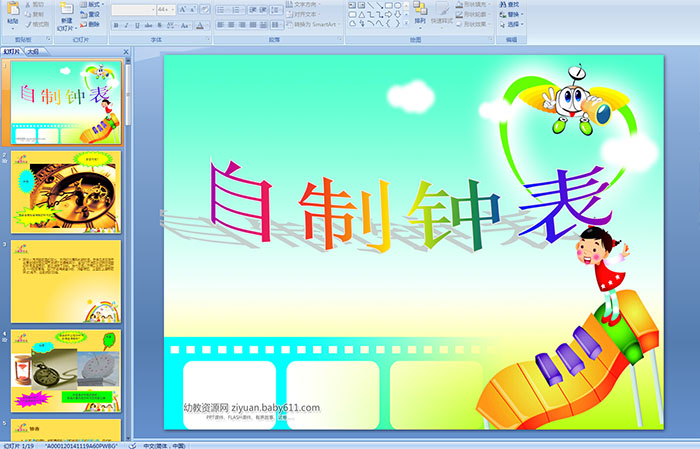Image resolution: width=700 pixels, height=449 pixels.
Task: Switch to the Outline (大纲) tab
Action: coord(33,51)
